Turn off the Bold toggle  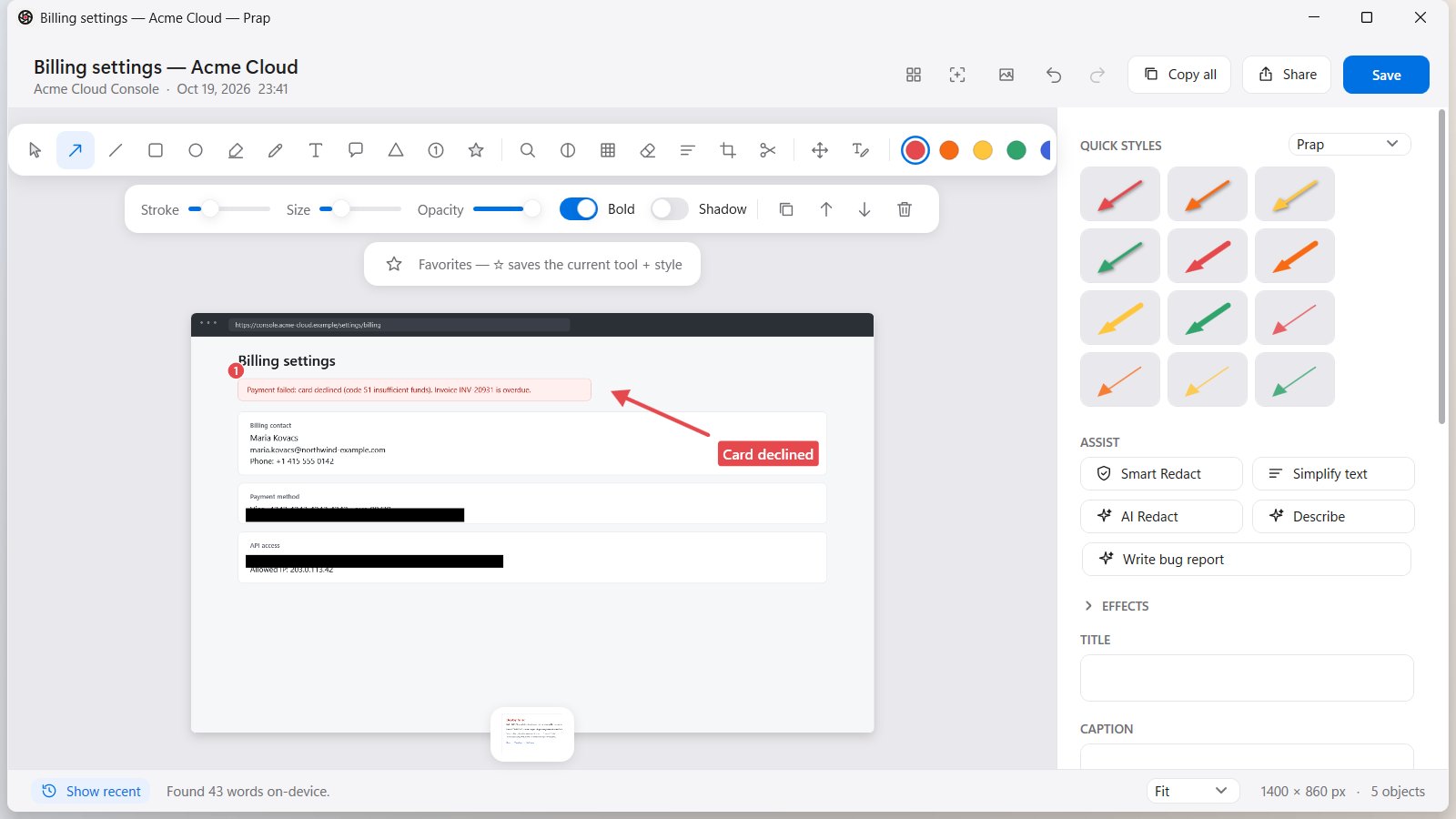click(579, 209)
